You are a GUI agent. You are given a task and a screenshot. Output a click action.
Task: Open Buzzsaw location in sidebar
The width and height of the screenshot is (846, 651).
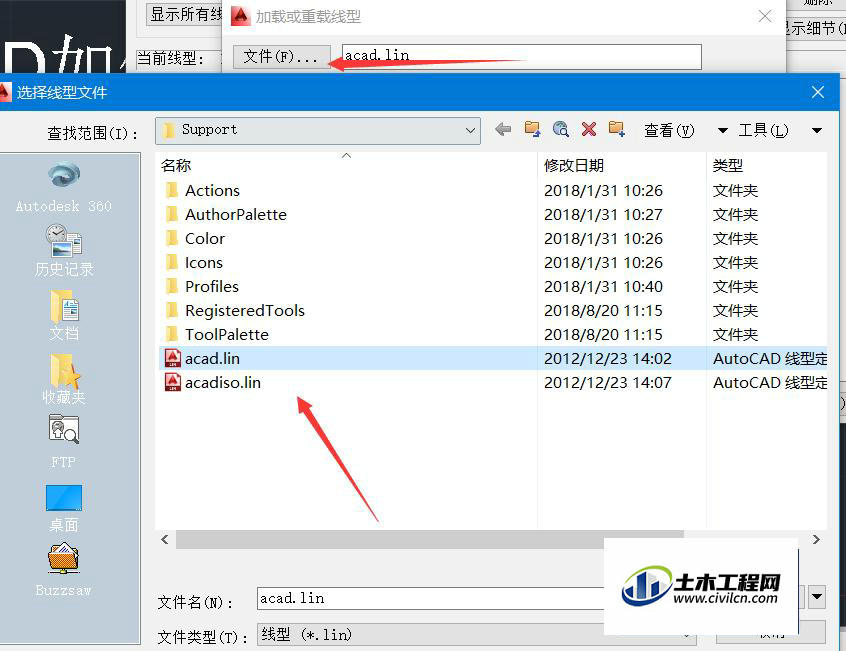point(64,570)
